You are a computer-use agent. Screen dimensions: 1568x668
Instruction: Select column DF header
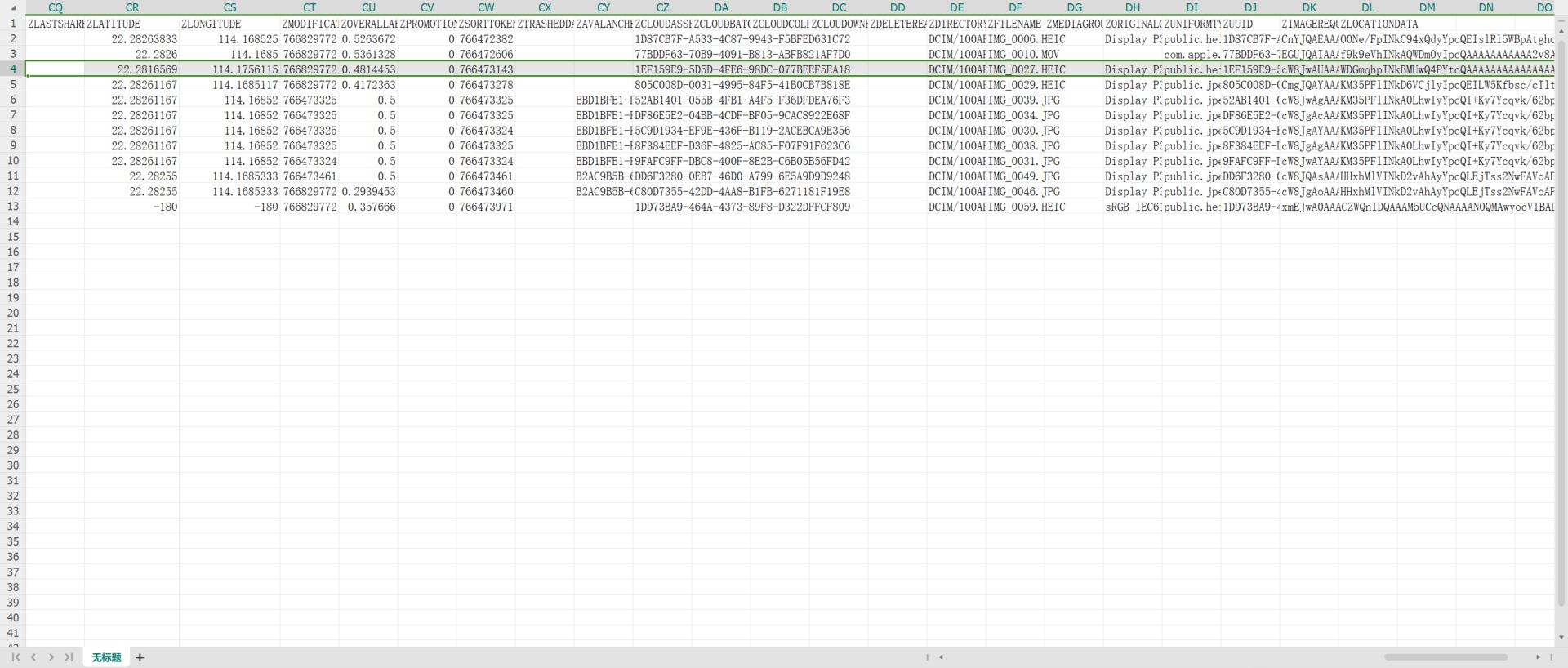click(x=1015, y=7)
